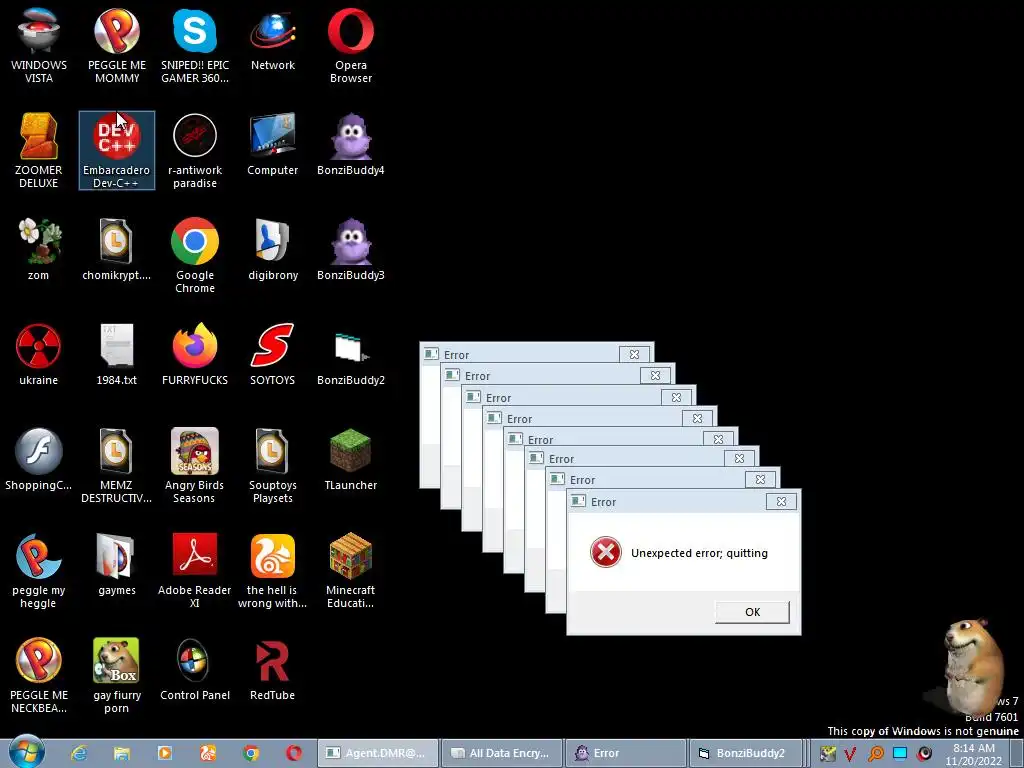Select the digibrony desktop icon

pyautogui.click(x=273, y=249)
